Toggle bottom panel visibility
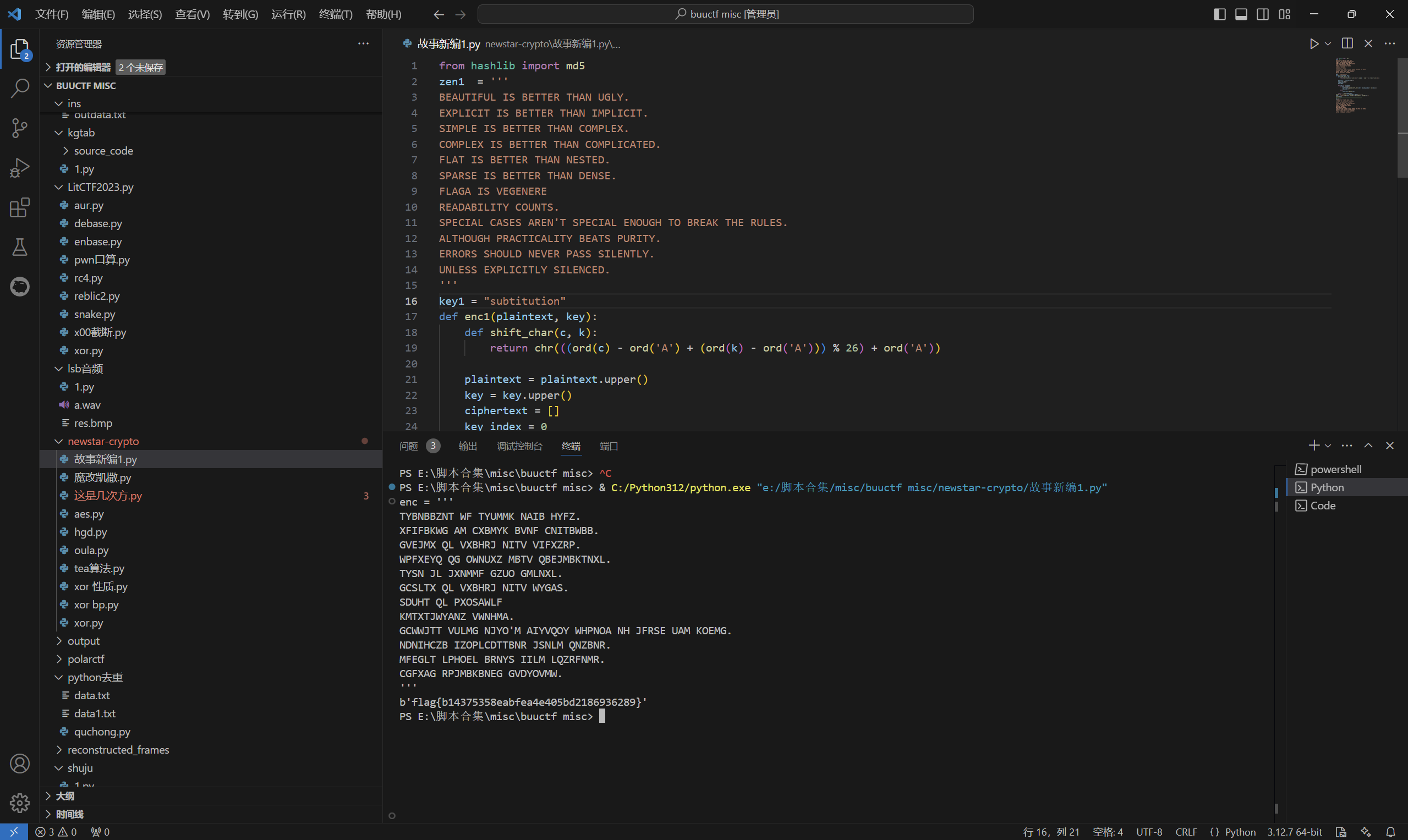The image size is (1408, 840). click(1241, 14)
